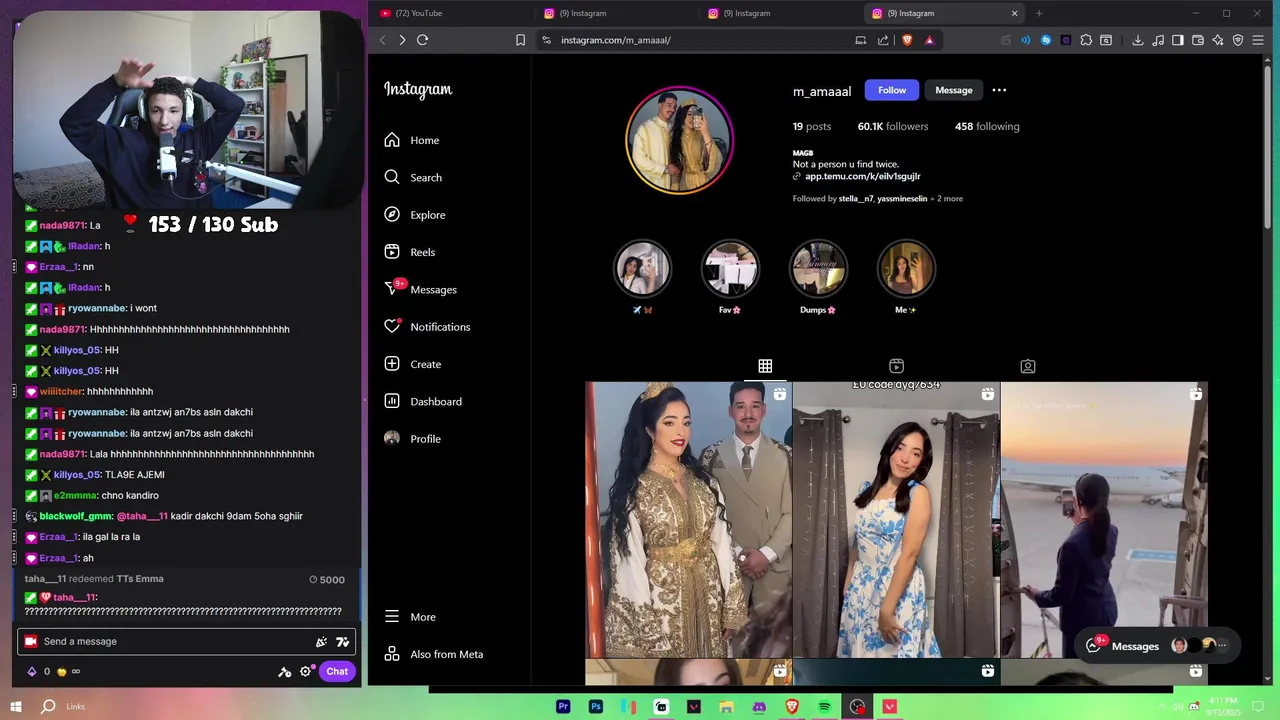The image size is (1280, 720).
Task: Go forward in browser history
Action: click(x=402, y=40)
